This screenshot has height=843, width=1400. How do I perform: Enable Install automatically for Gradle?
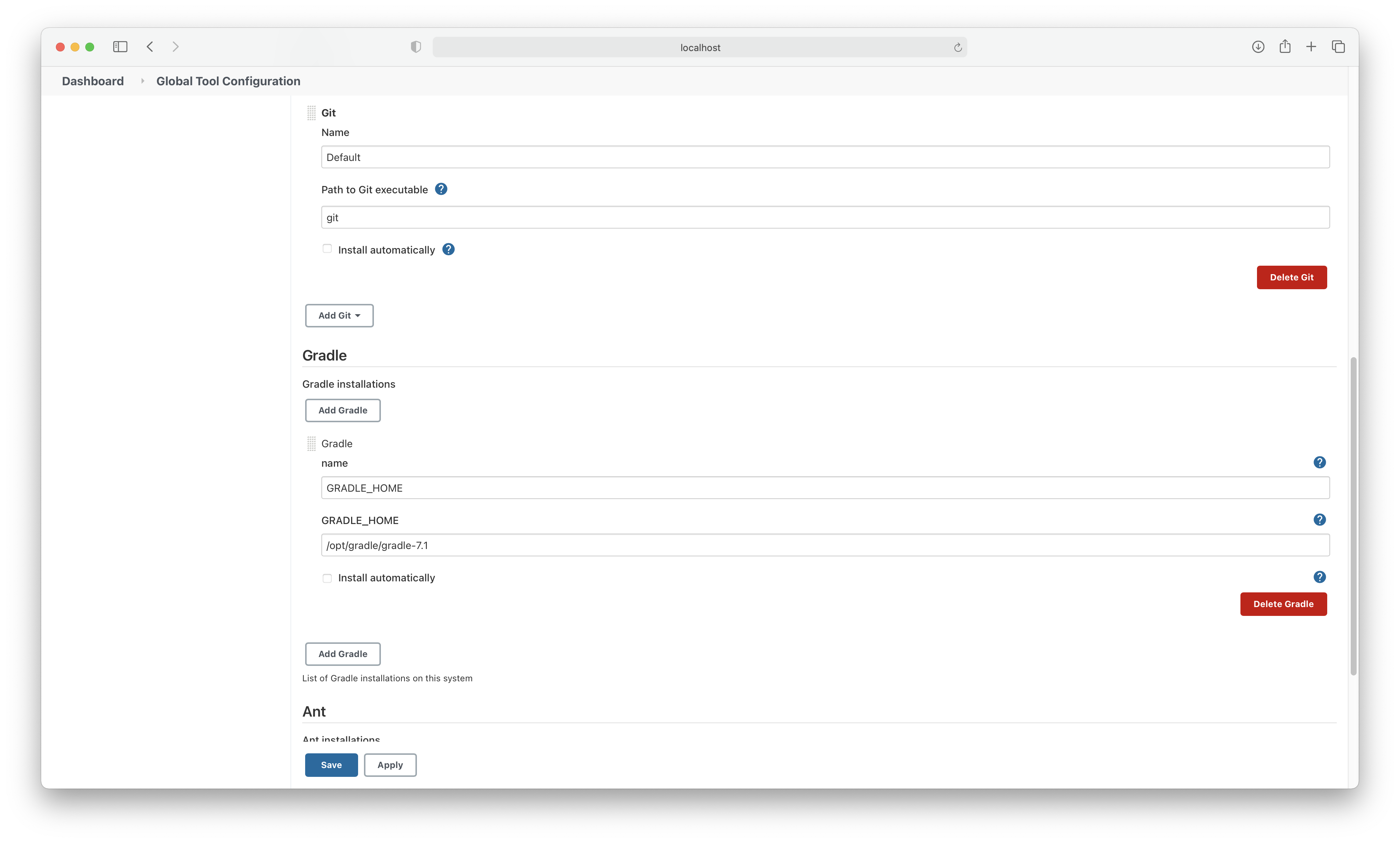click(x=327, y=578)
